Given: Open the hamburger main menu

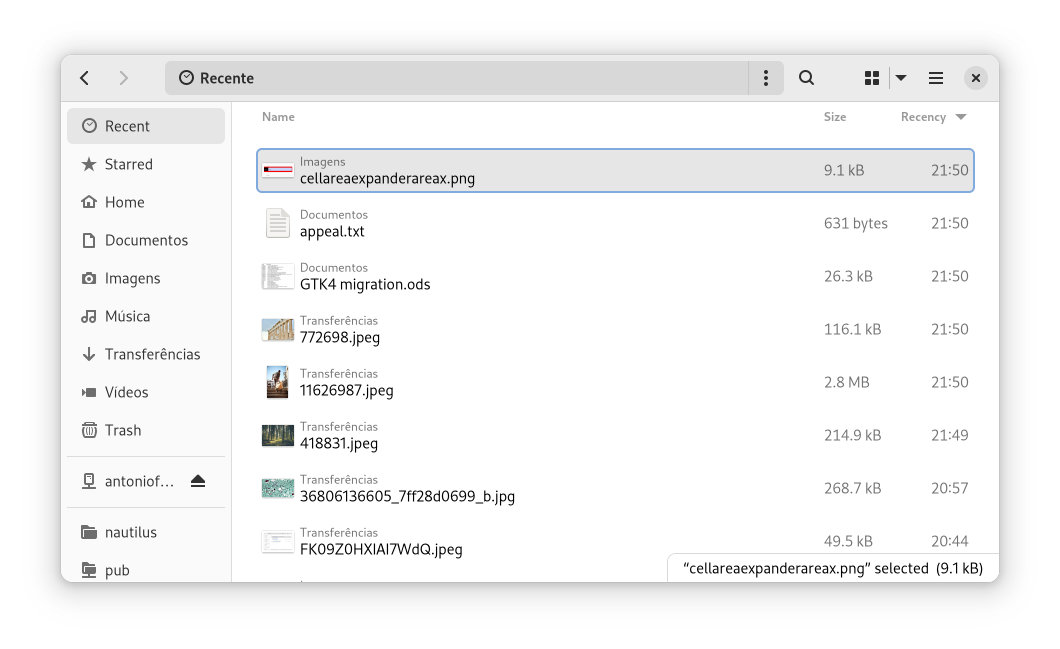Looking at the screenshot, I should point(936,78).
